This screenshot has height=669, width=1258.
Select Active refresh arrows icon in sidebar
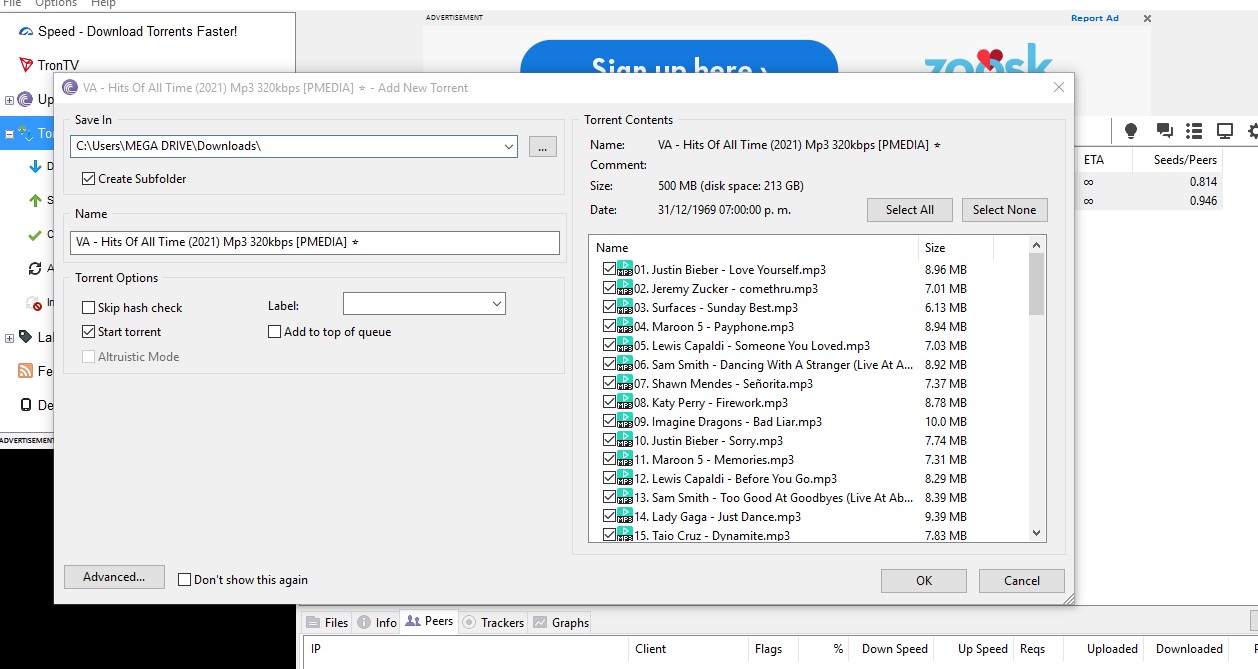36,269
